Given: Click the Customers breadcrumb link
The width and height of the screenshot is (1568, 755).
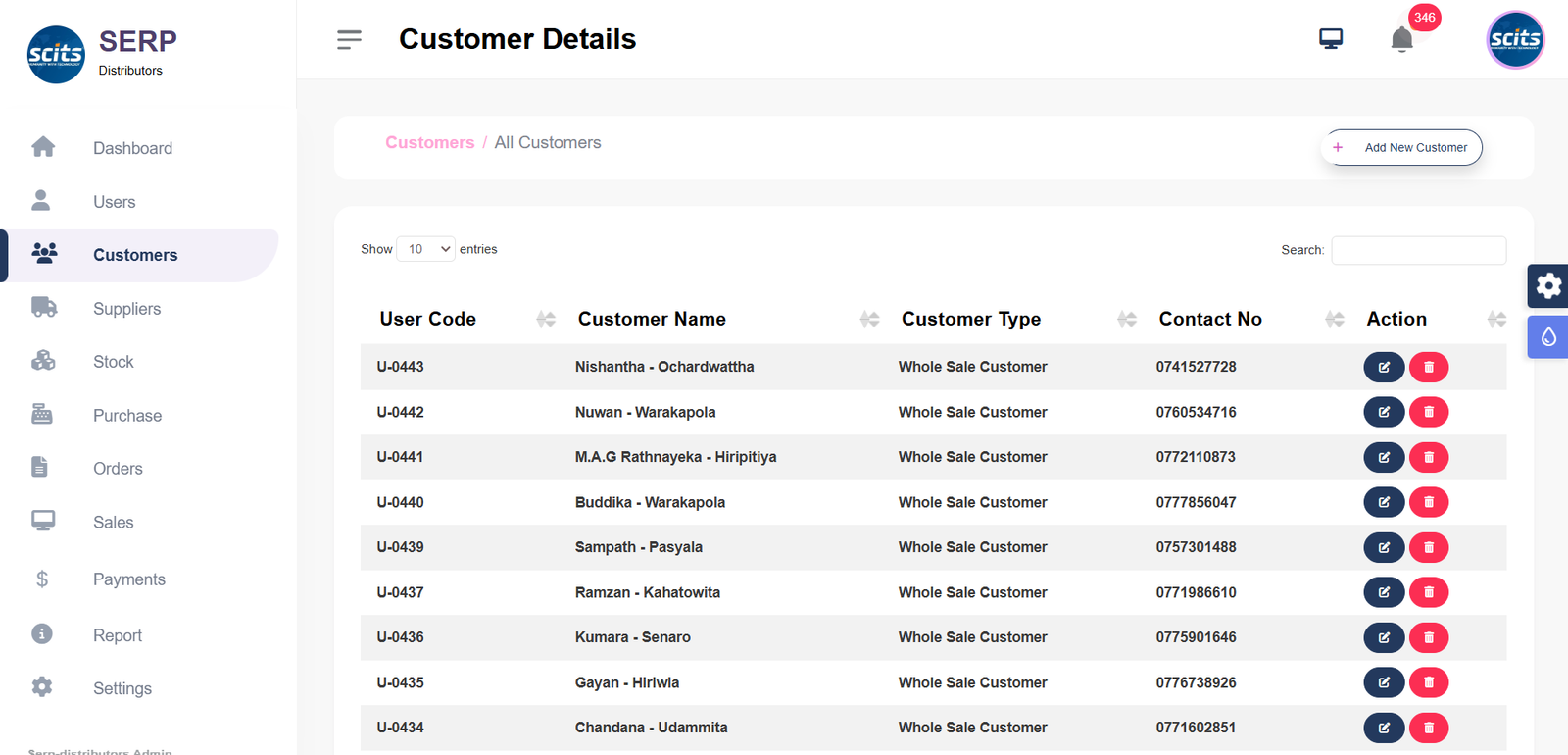Looking at the screenshot, I should coord(429,143).
